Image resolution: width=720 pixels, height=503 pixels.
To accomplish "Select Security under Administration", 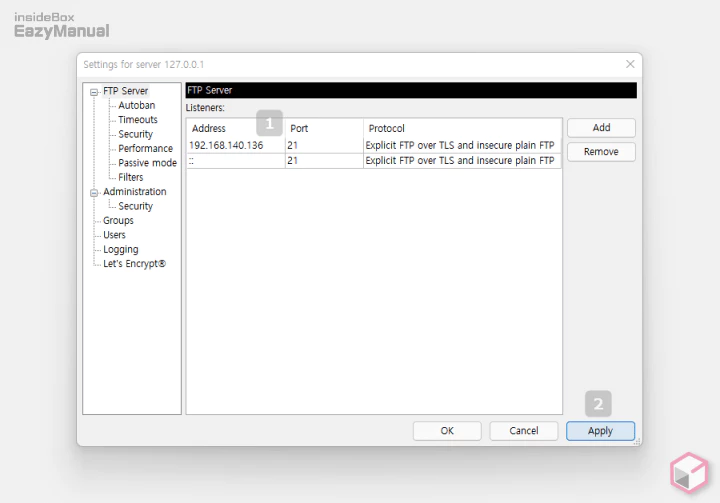I will click(135, 206).
